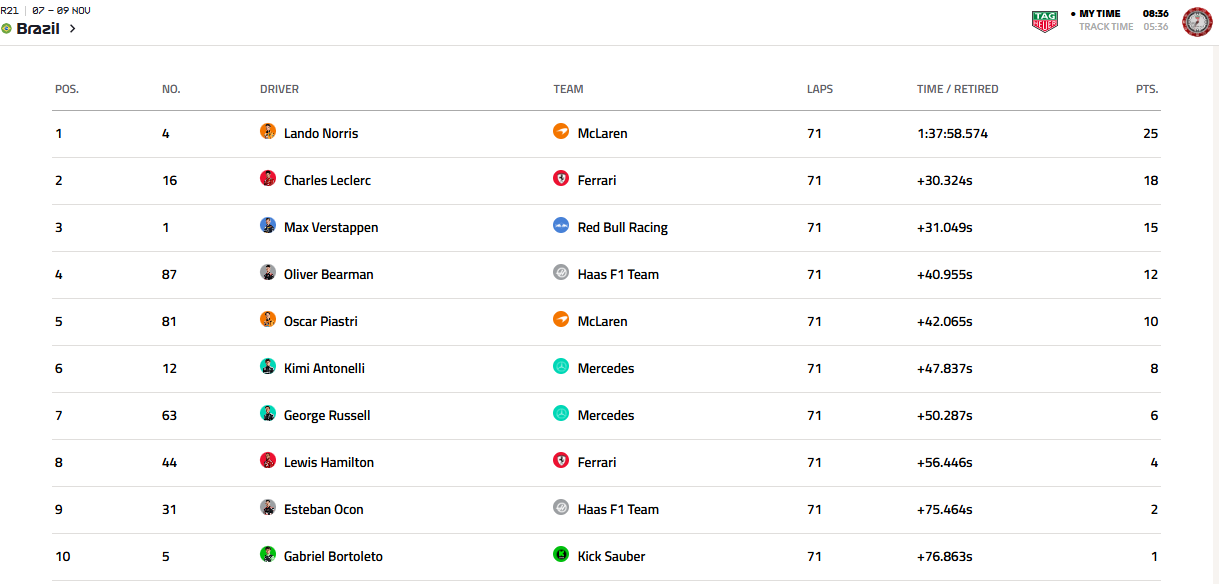Open Max Verstappen's driver link

tap(331, 227)
